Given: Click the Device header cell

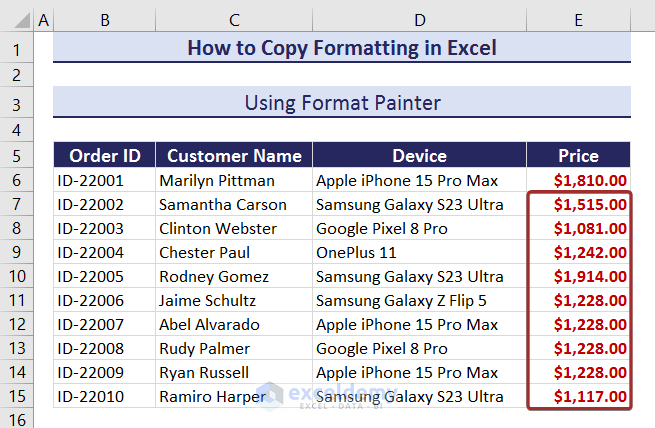Looking at the screenshot, I should [419, 156].
